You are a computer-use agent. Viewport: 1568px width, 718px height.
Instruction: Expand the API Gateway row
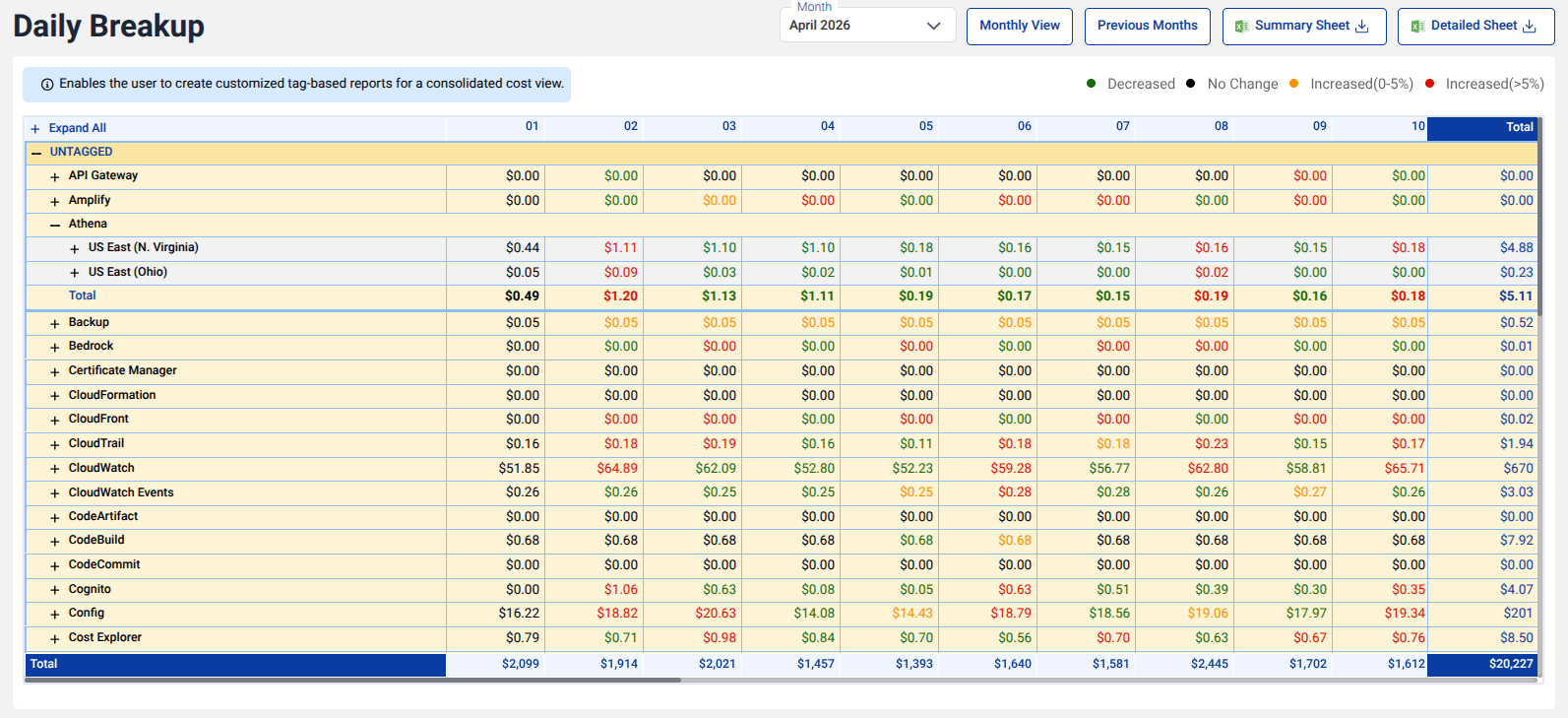(55, 176)
